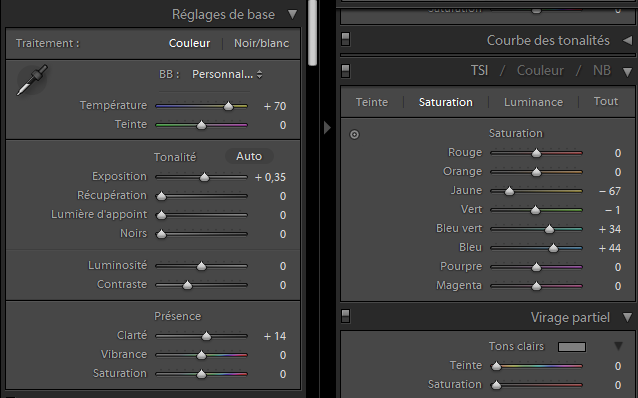Image resolution: width=638 pixels, height=398 pixels.
Task: Click the left panel vertical scrollbar
Action: tap(312, 33)
